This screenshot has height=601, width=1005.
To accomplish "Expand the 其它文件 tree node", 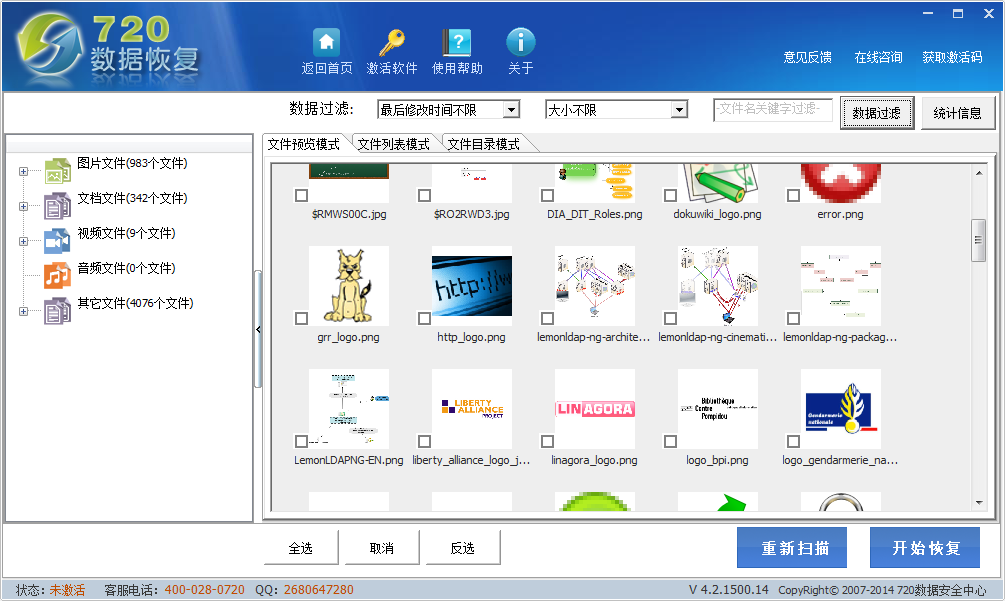I will pos(23,311).
